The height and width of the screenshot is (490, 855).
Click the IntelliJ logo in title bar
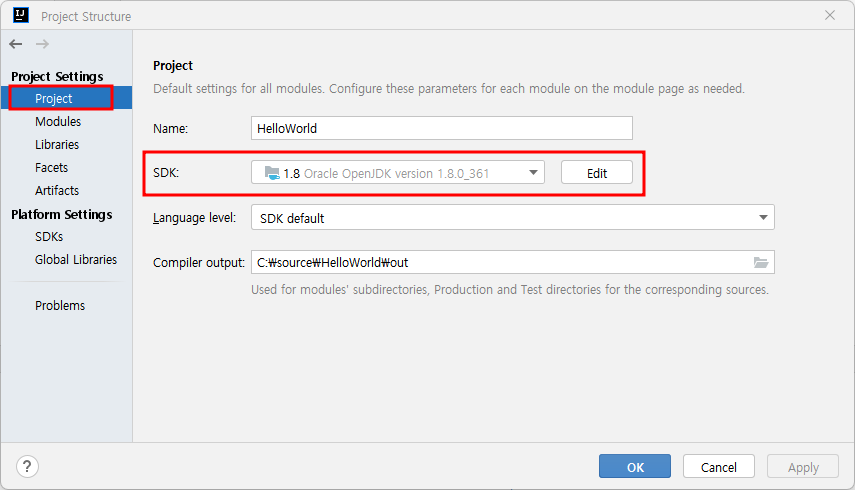[21, 15]
